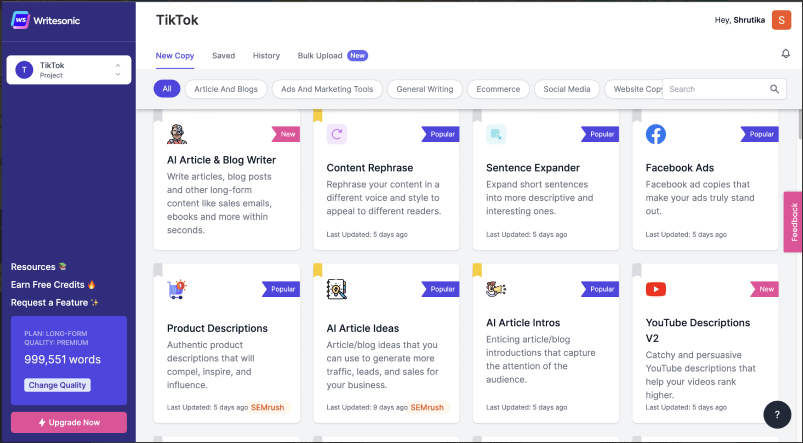This screenshot has width=803, height=443.
Task: Click the YouTube logo icon
Action: (x=656, y=289)
